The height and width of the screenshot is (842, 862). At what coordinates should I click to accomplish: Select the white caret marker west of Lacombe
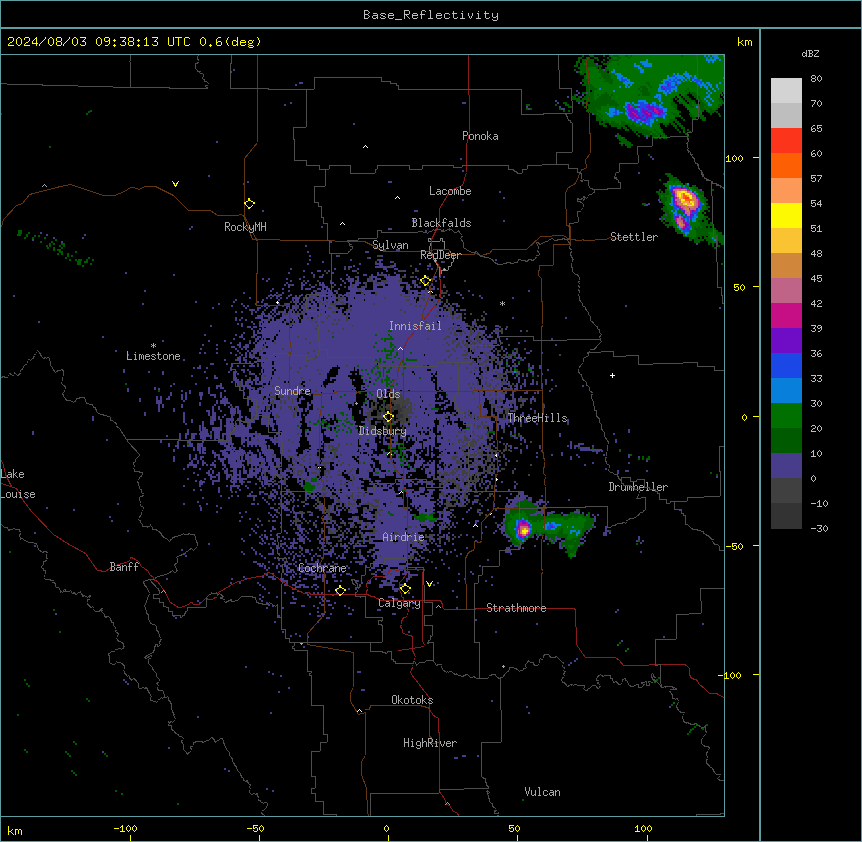coord(397,198)
